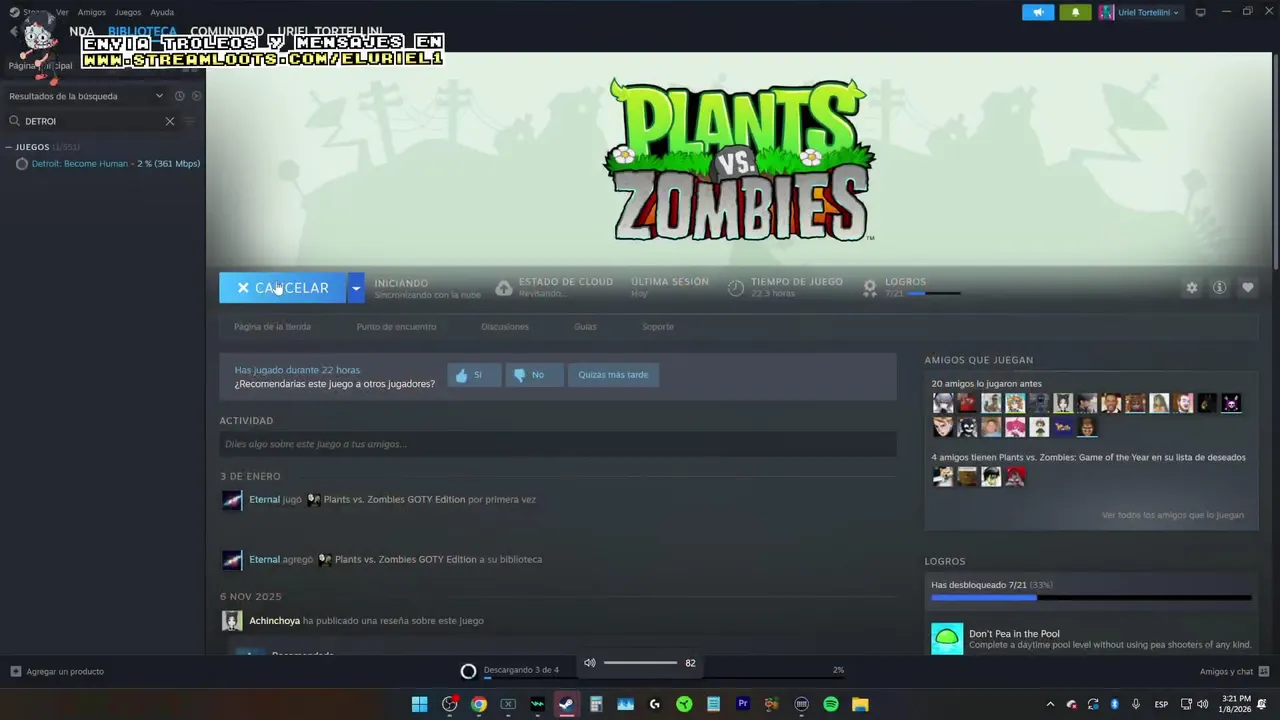The height and width of the screenshot is (720, 1280).
Task: Click the play time clock icon
Action: point(736,288)
